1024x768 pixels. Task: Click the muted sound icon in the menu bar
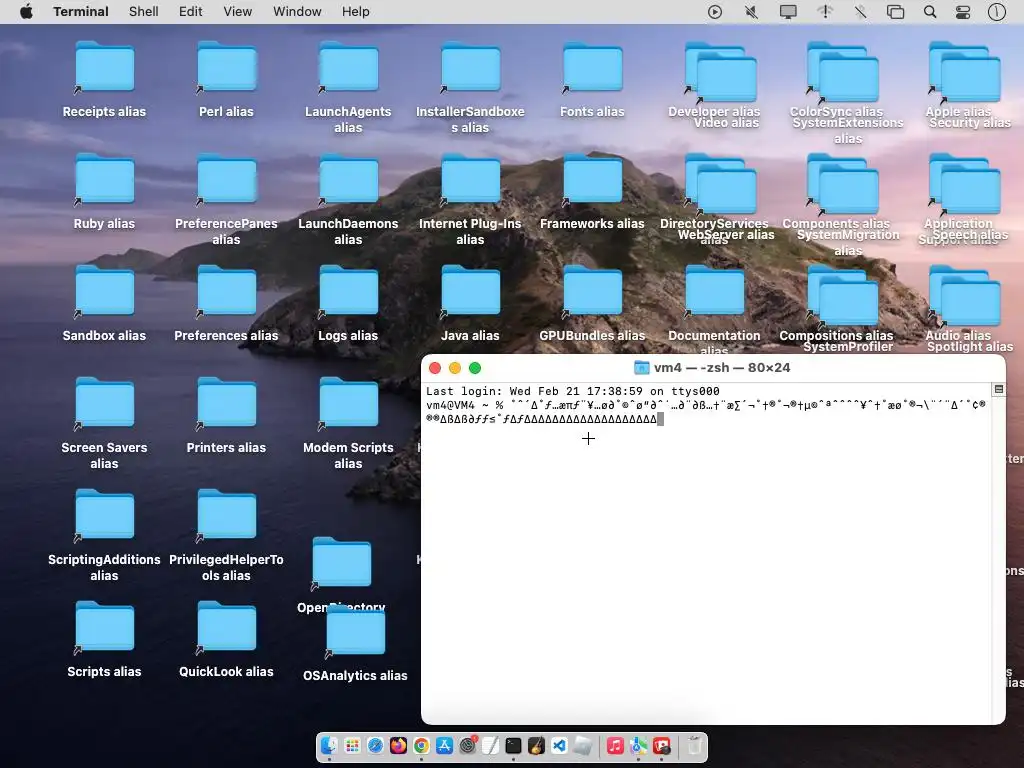coord(752,12)
